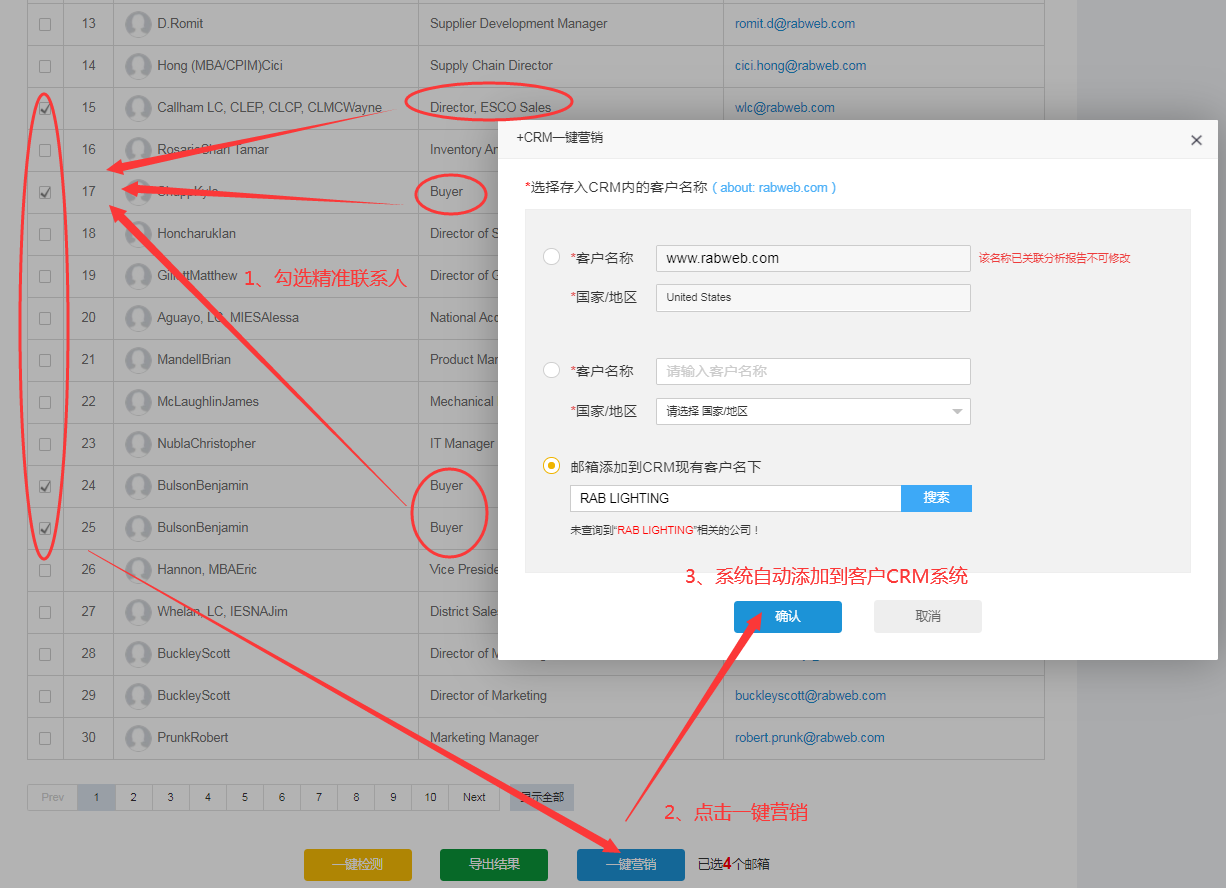Click the 一键营销 button
Screen dimensions: 1226x888
631,865
